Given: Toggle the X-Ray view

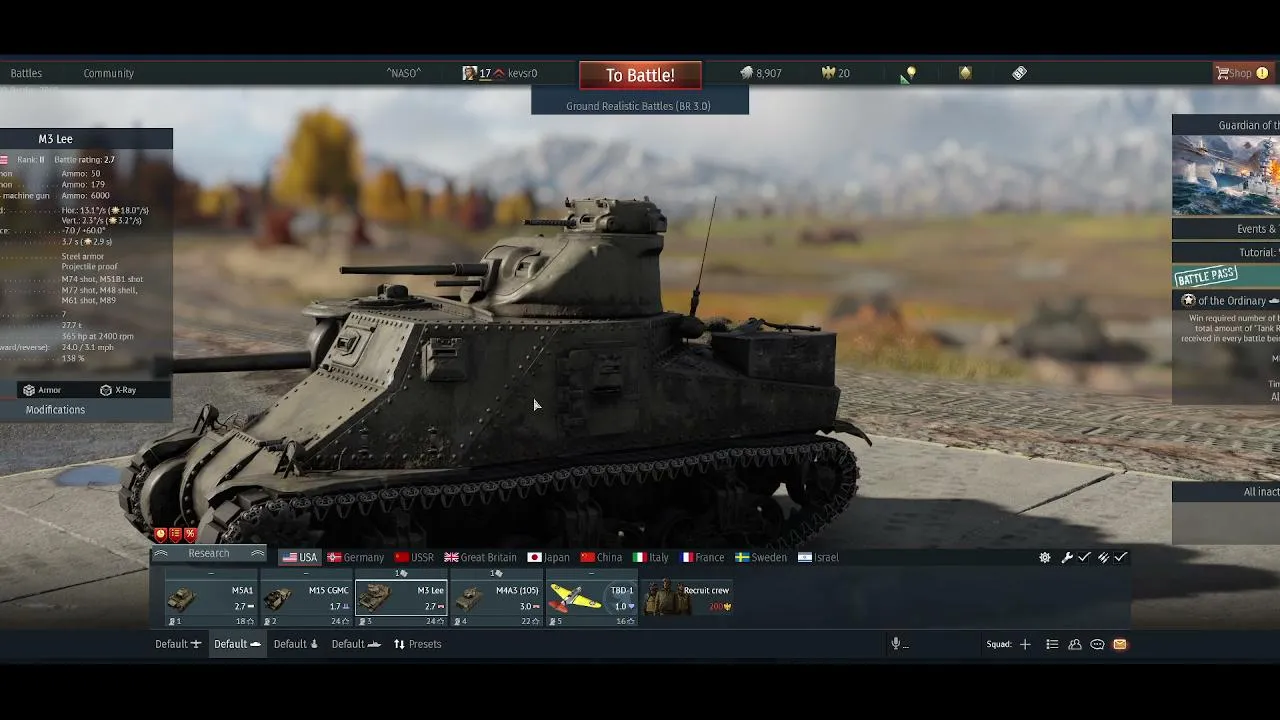Looking at the screenshot, I should click(118, 390).
